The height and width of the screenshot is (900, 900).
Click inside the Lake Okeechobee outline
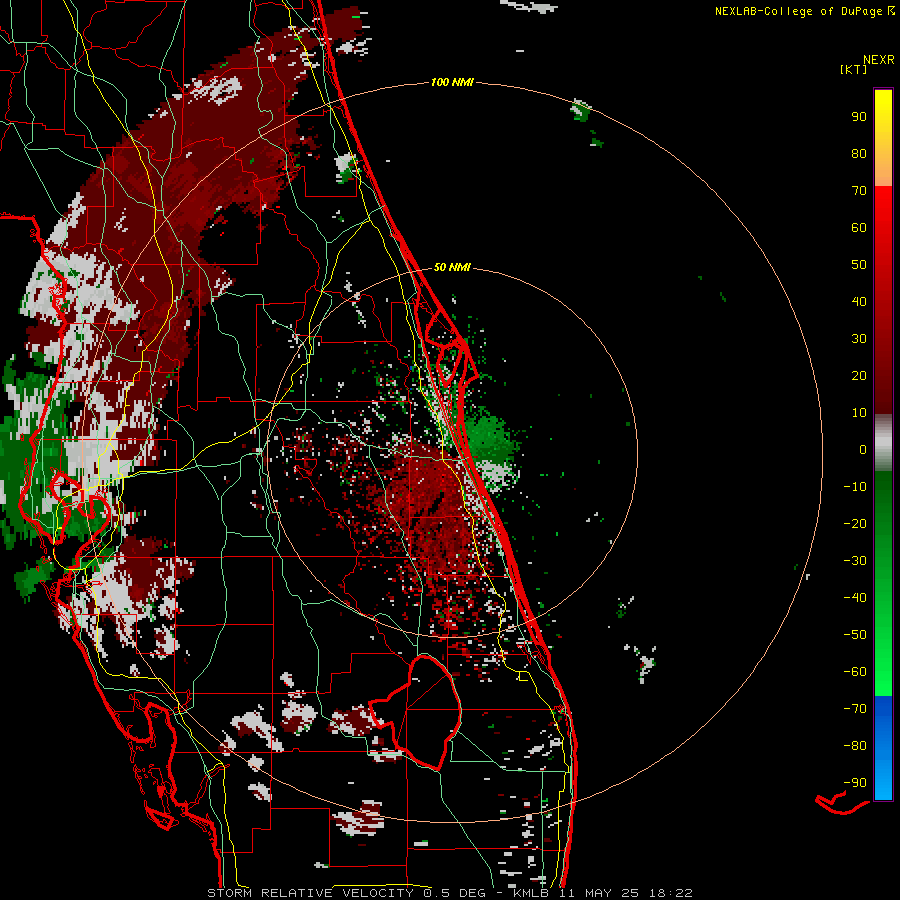pyautogui.click(x=432, y=712)
